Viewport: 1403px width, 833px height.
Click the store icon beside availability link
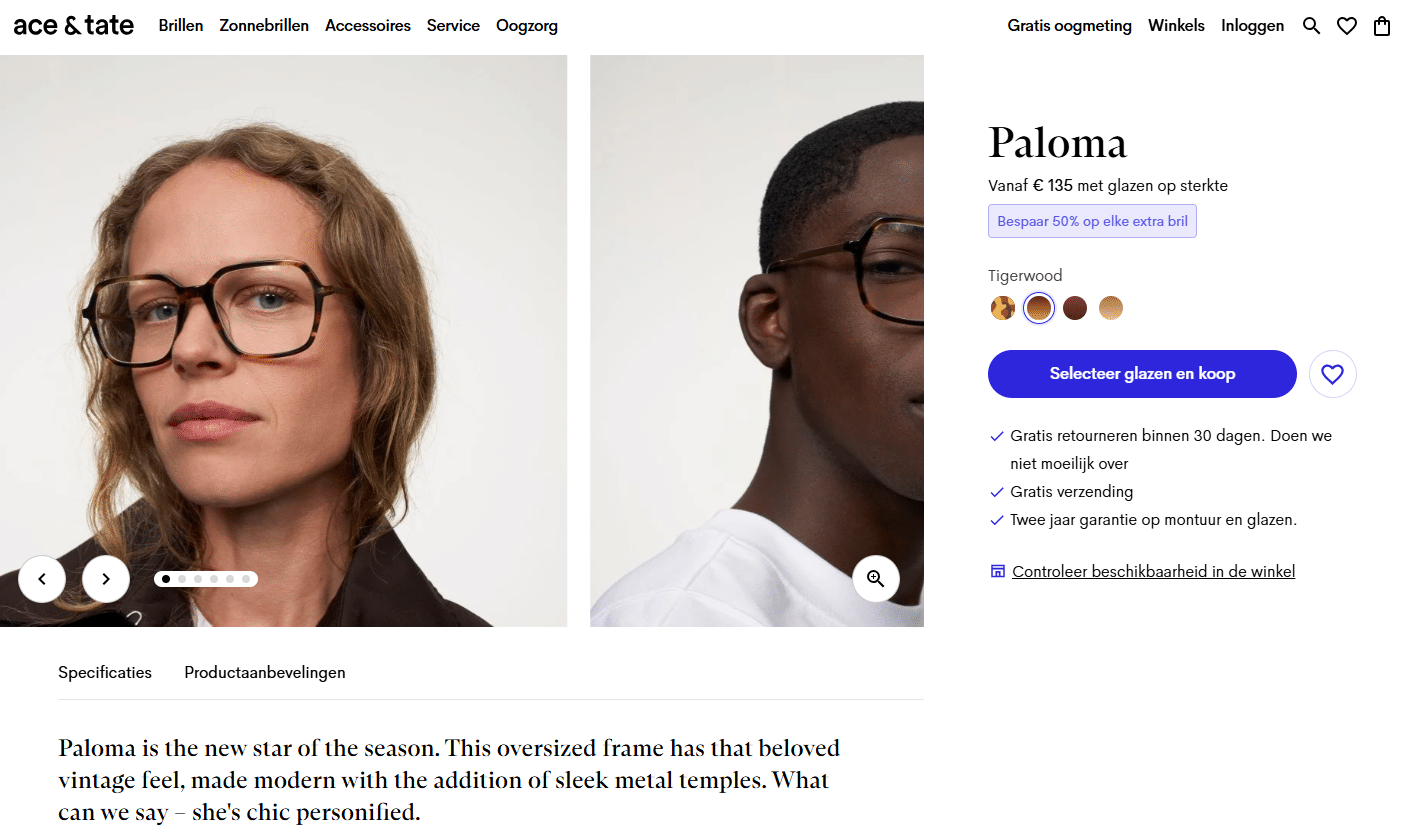[997, 571]
